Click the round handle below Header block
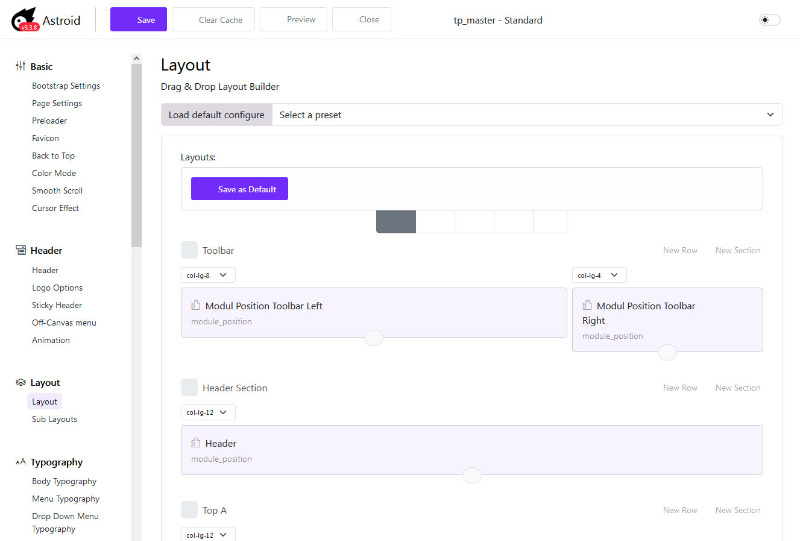 472,476
